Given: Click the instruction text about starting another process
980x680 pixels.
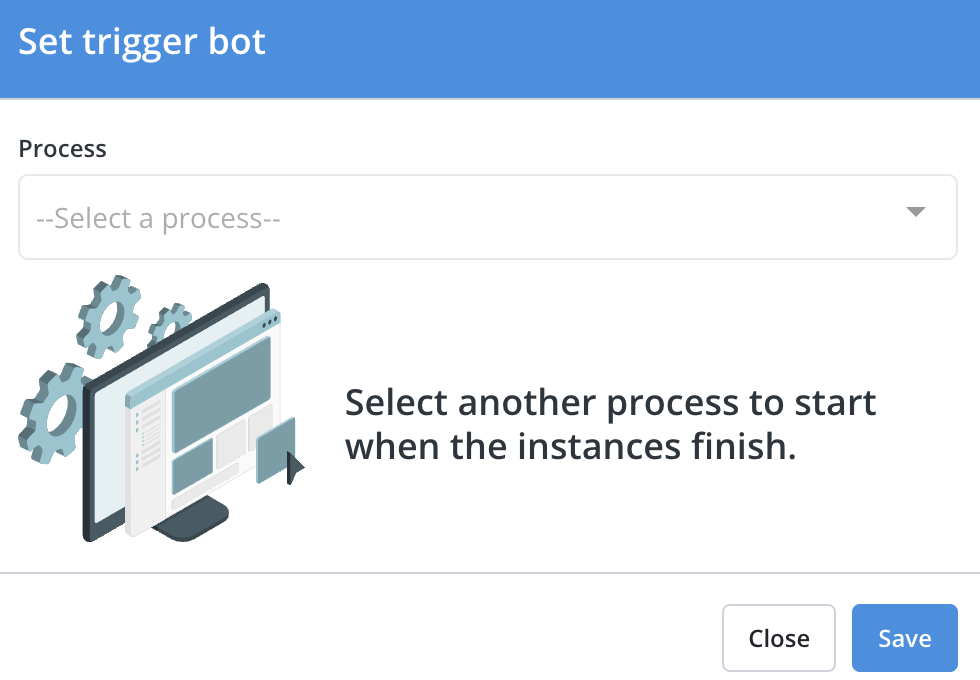Looking at the screenshot, I should coord(610,424).
